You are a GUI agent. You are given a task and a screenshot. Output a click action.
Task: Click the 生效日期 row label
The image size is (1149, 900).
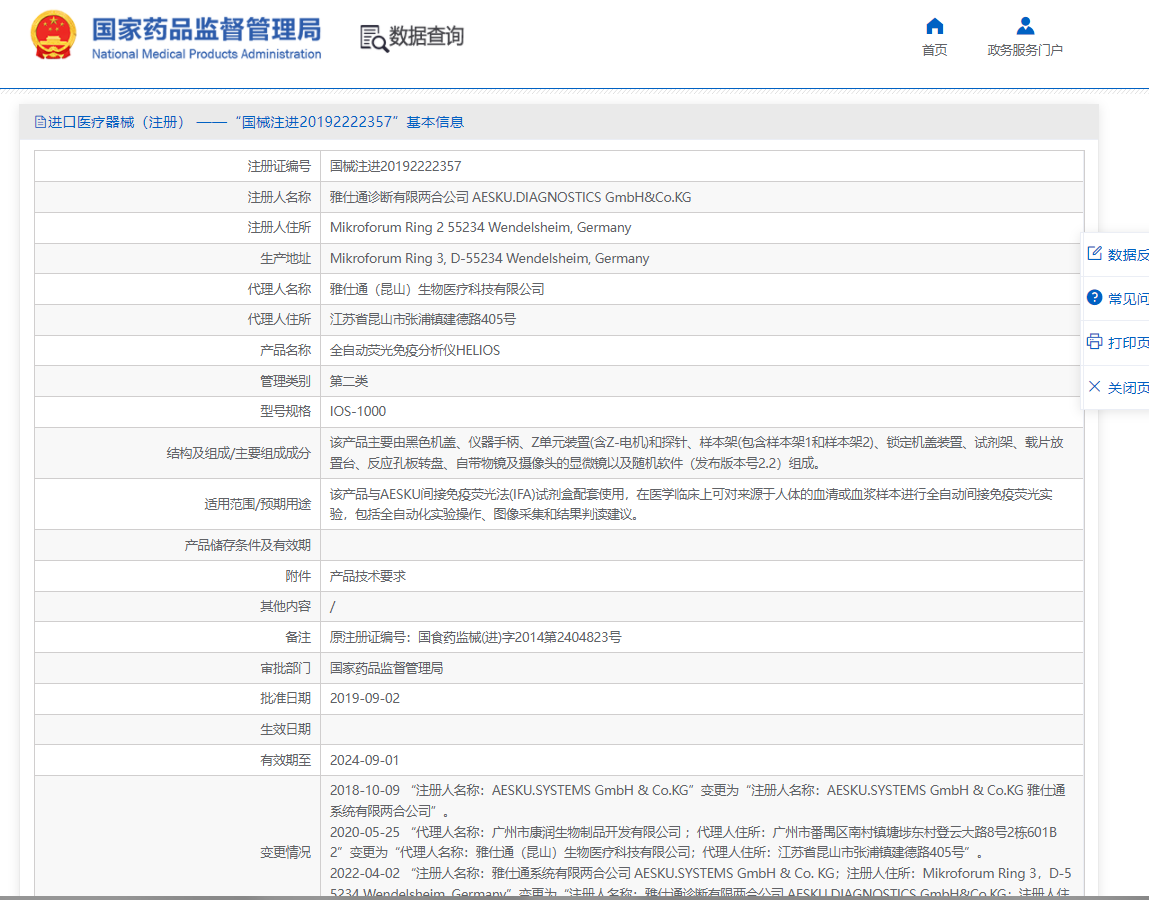286,729
